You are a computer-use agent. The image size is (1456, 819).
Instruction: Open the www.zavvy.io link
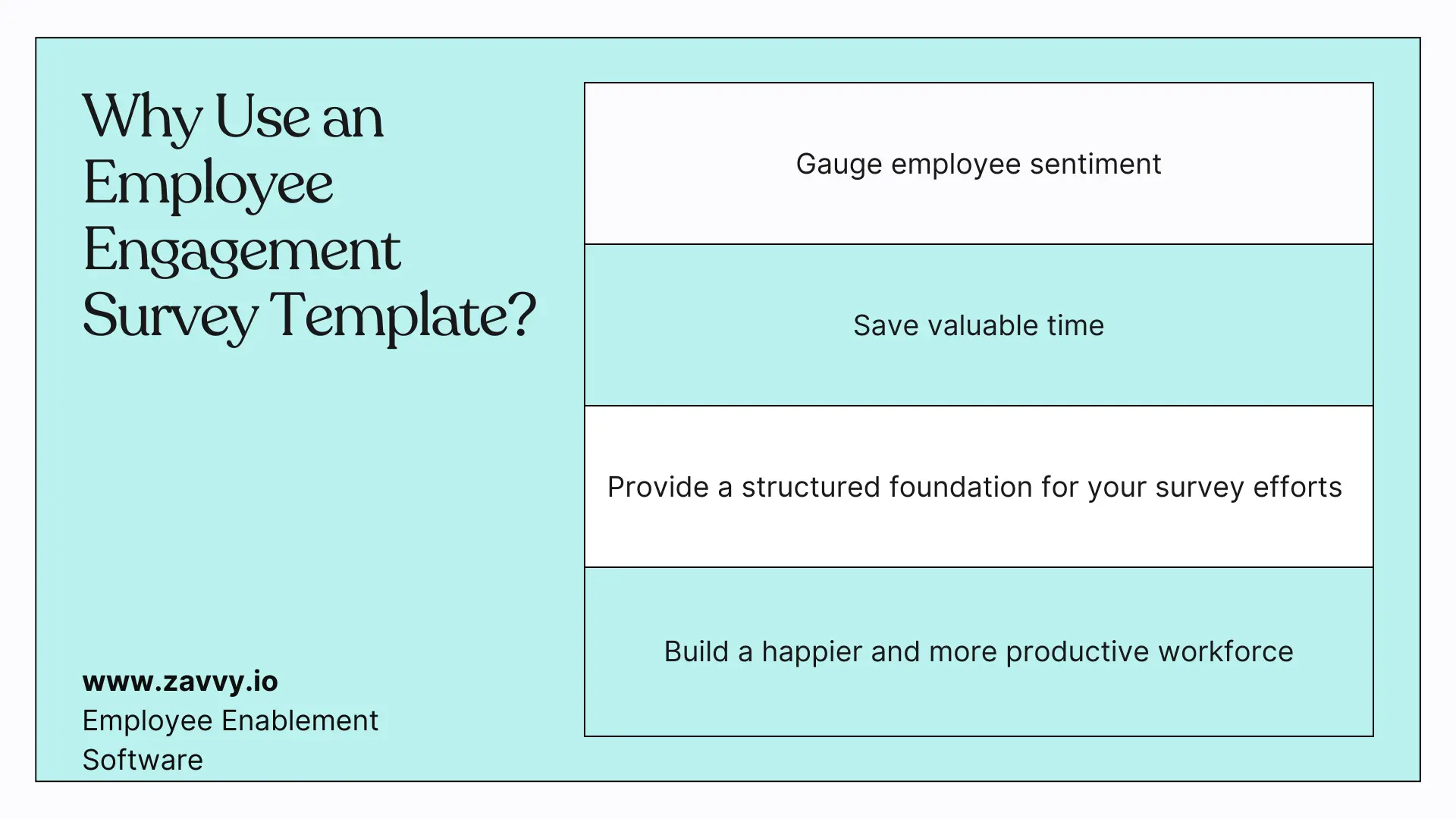click(x=180, y=681)
